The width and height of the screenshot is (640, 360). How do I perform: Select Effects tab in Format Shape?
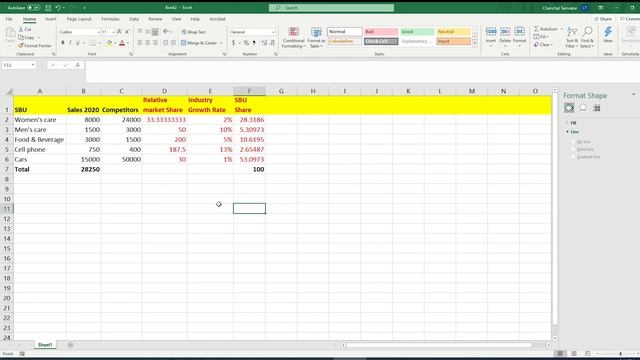coord(583,108)
